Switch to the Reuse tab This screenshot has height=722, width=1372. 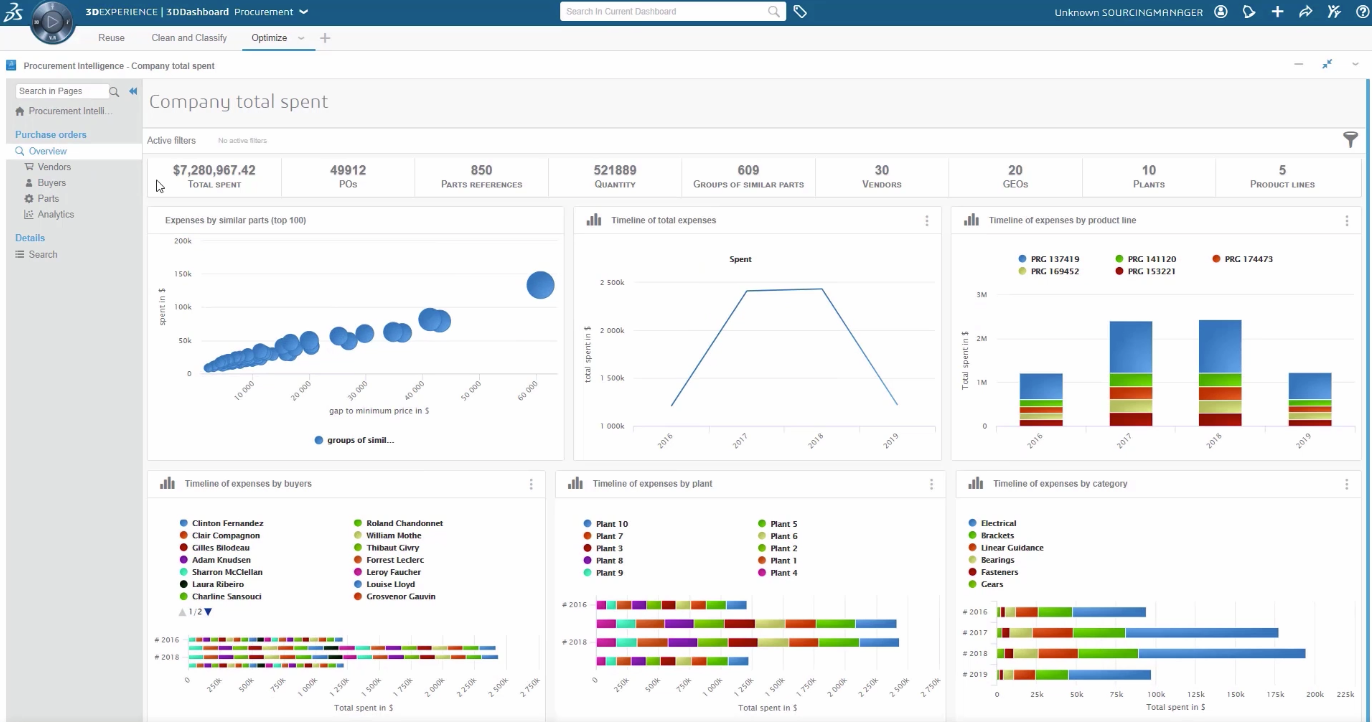(111, 37)
